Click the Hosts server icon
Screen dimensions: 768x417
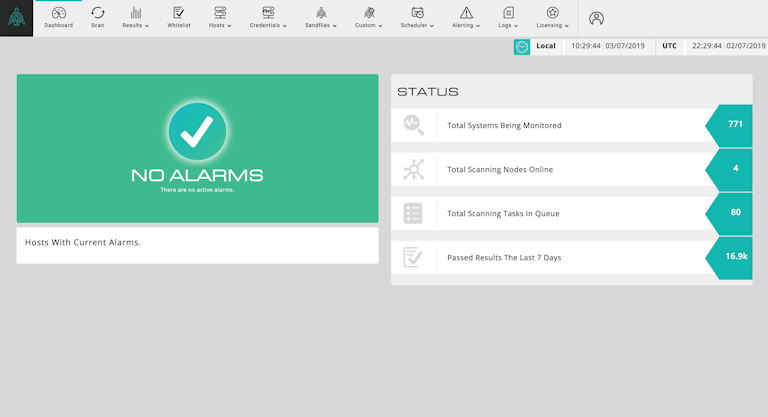(x=220, y=13)
